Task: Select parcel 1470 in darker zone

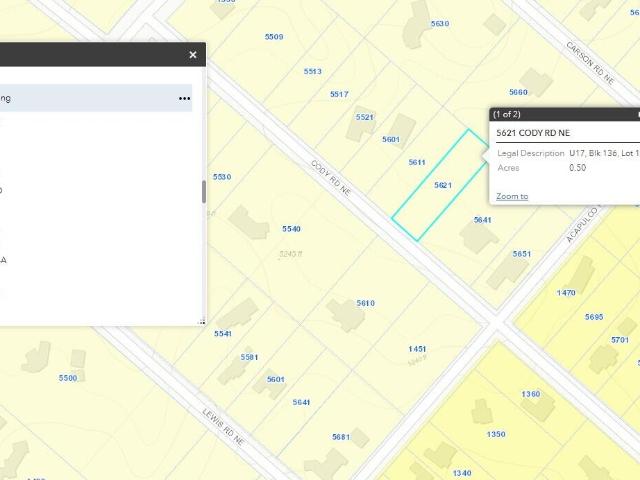Action: point(566,293)
